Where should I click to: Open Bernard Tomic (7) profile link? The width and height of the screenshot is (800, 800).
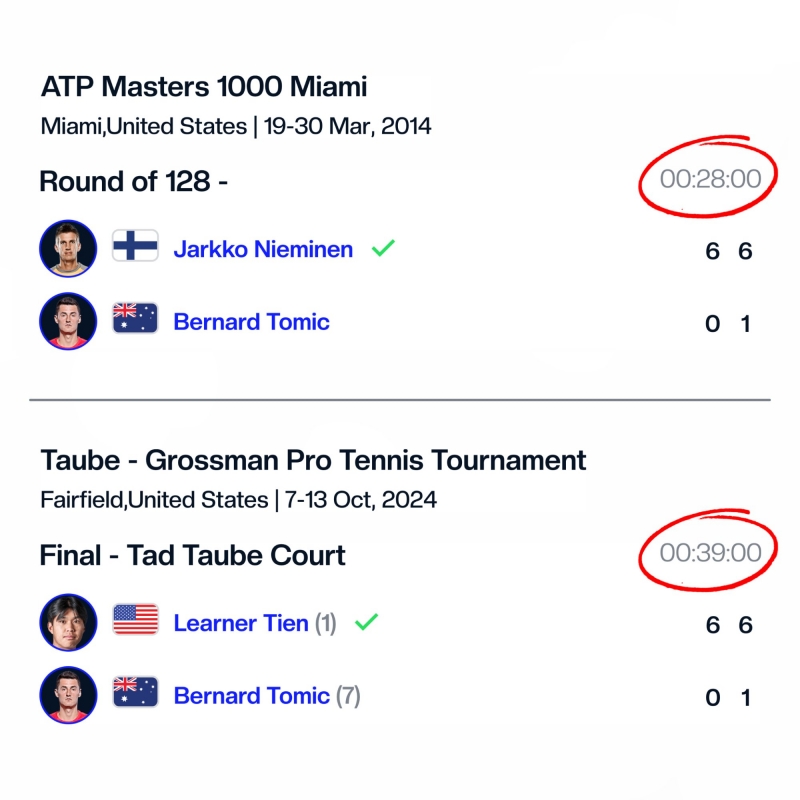(251, 695)
